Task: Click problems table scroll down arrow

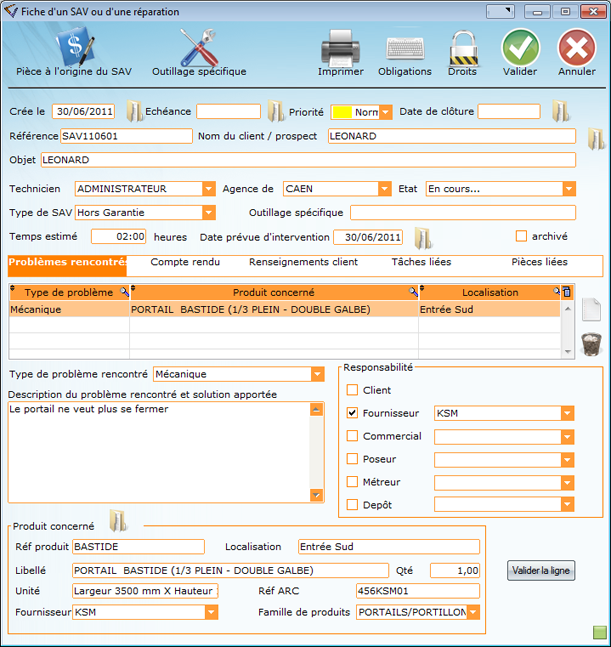Action: (568, 352)
